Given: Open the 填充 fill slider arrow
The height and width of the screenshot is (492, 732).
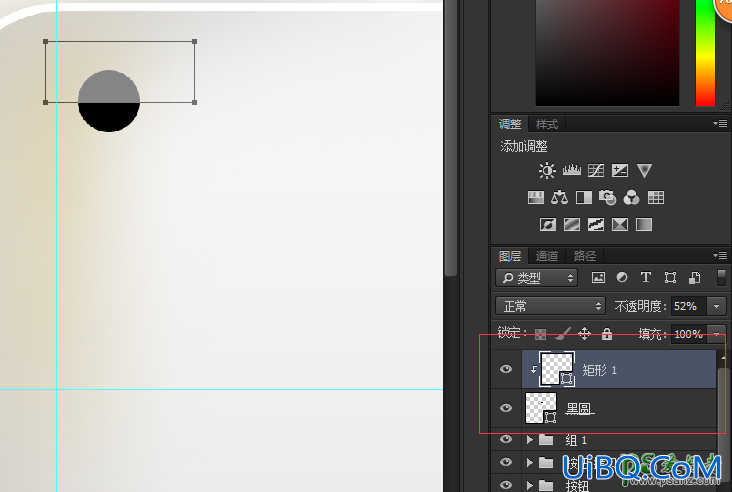Looking at the screenshot, I should tap(717, 334).
